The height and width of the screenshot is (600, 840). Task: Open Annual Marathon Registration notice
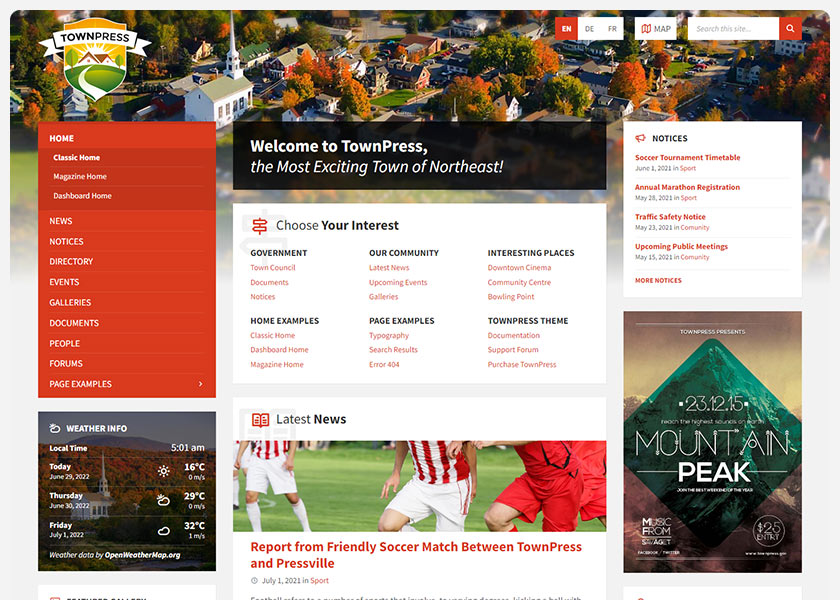click(x=687, y=187)
